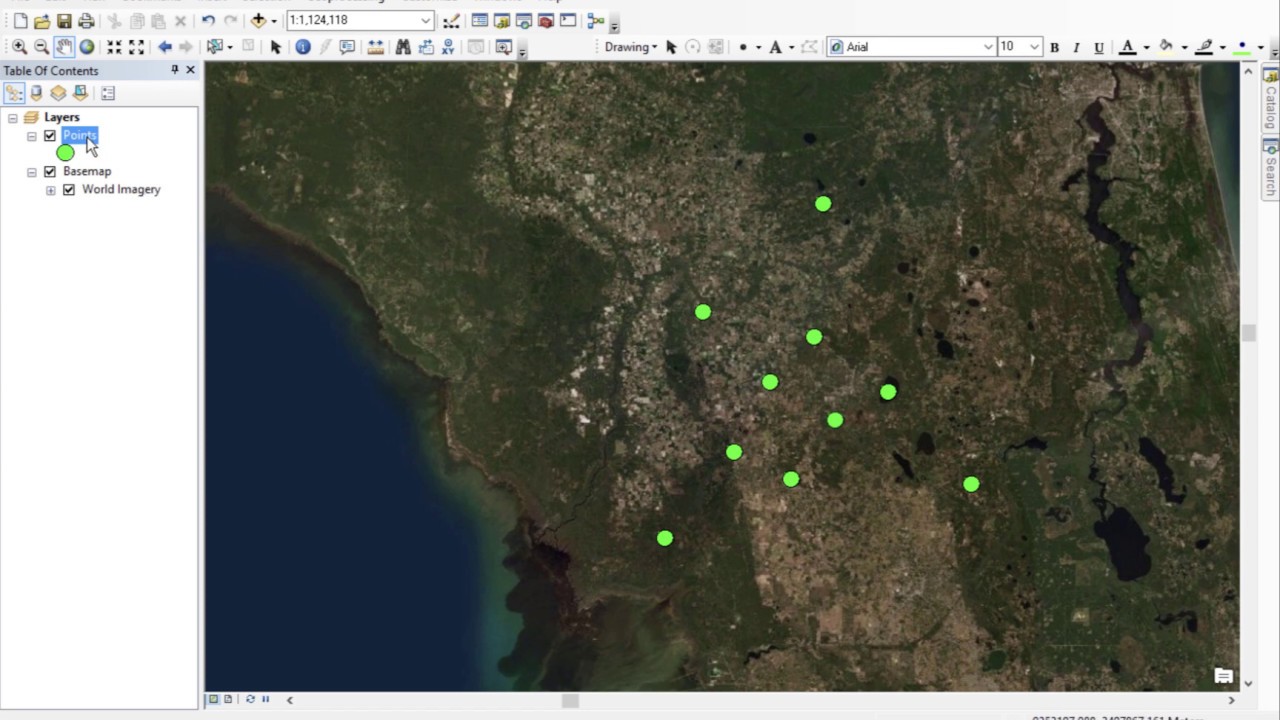1280x720 pixels.
Task: Open the Drawing menu dropdown
Action: point(631,47)
